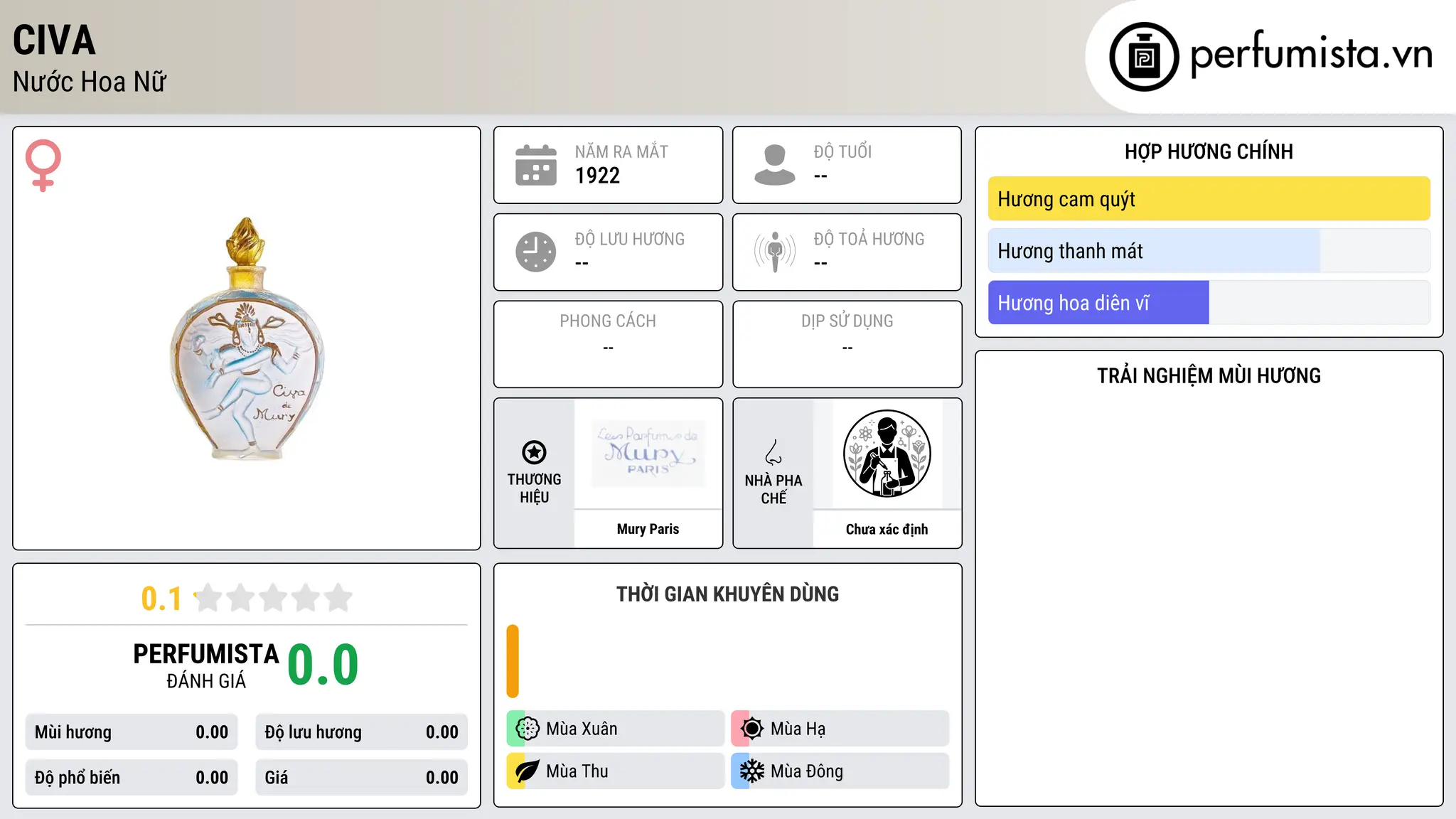The height and width of the screenshot is (819, 1456).
Task: Click the Hương cam quýt accord bar
Action: 1209,199
